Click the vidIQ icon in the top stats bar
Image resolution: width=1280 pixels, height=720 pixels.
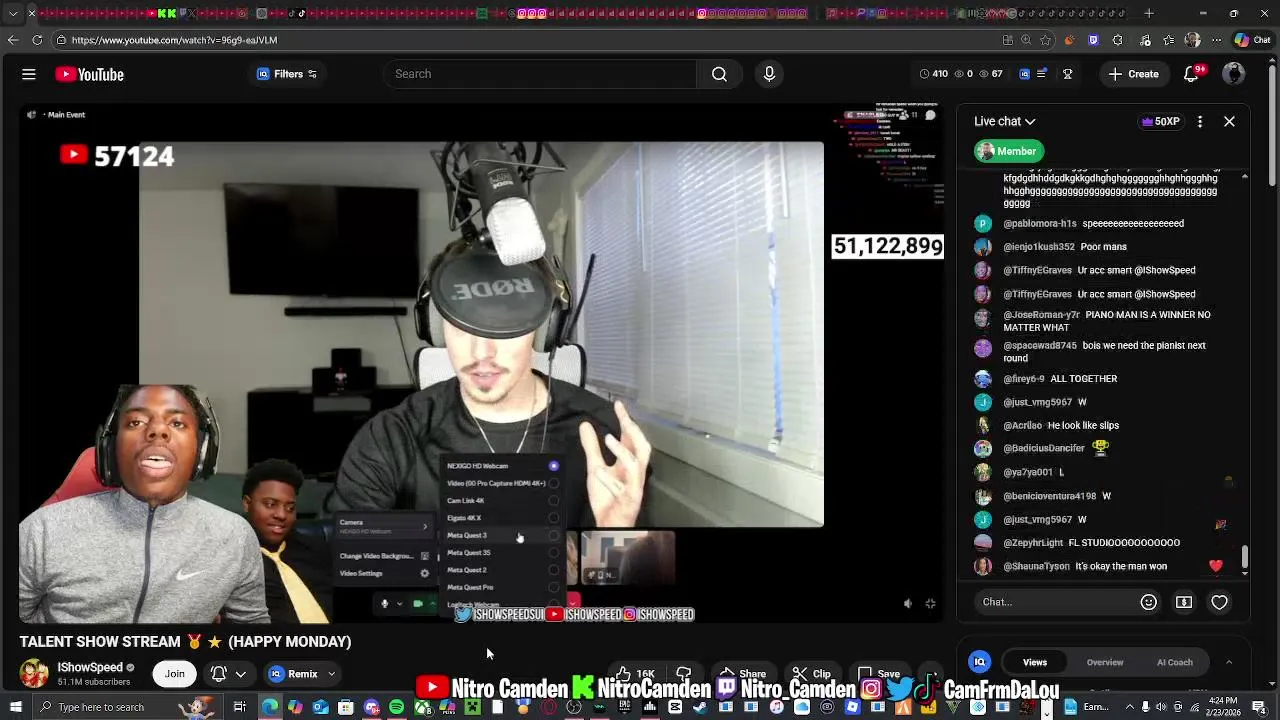pos(1024,74)
